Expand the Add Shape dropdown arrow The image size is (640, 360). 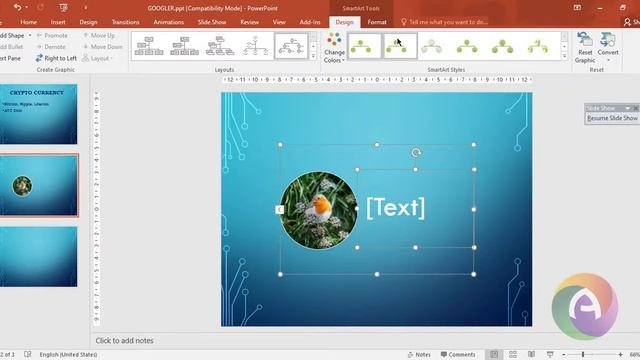pos(30,36)
